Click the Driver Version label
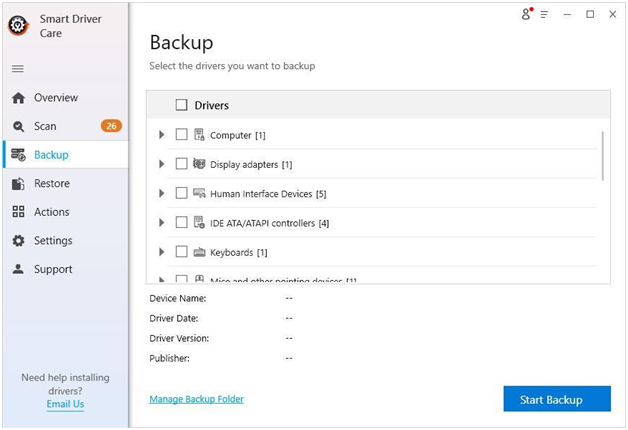Image resolution: width=628 pixels, height=430 pixels. pos(179,338)
